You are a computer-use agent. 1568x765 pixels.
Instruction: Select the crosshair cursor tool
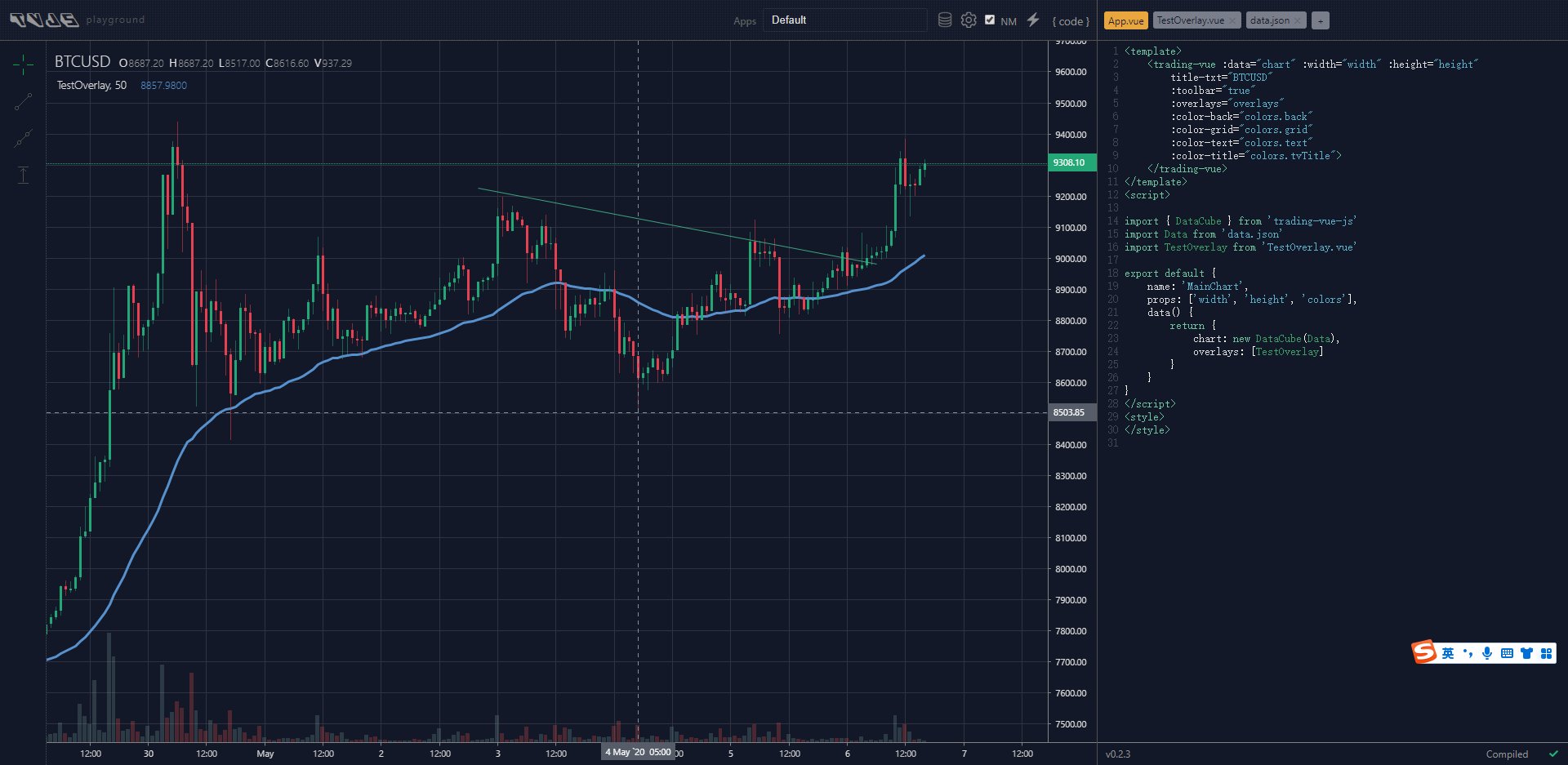pos(23,64)
